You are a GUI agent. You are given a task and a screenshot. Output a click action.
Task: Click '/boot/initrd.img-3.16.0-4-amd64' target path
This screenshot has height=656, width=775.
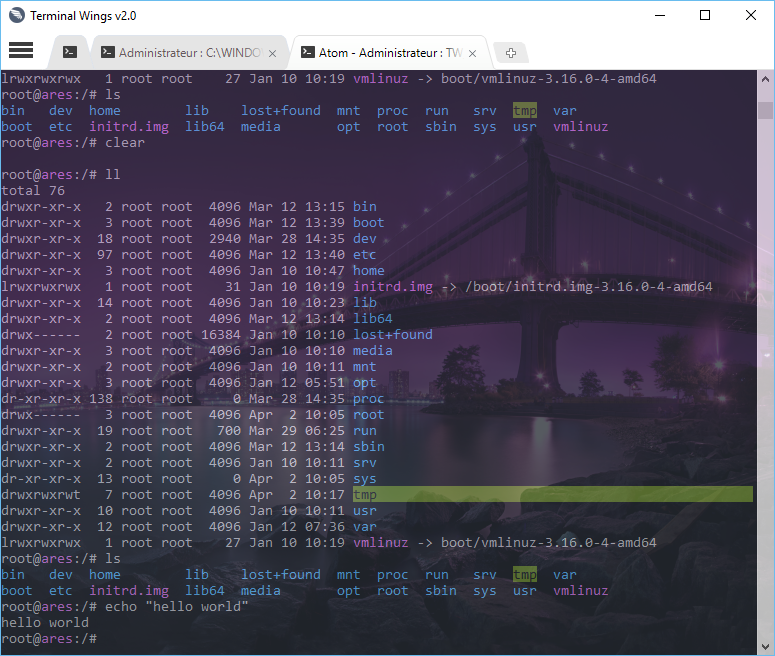(x=589, y=287)
